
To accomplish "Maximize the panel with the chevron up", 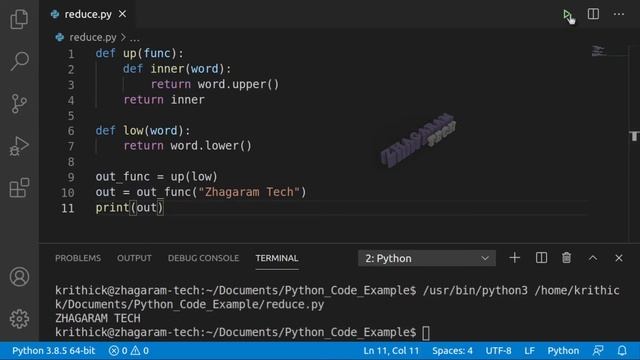I will click(593, 258).
